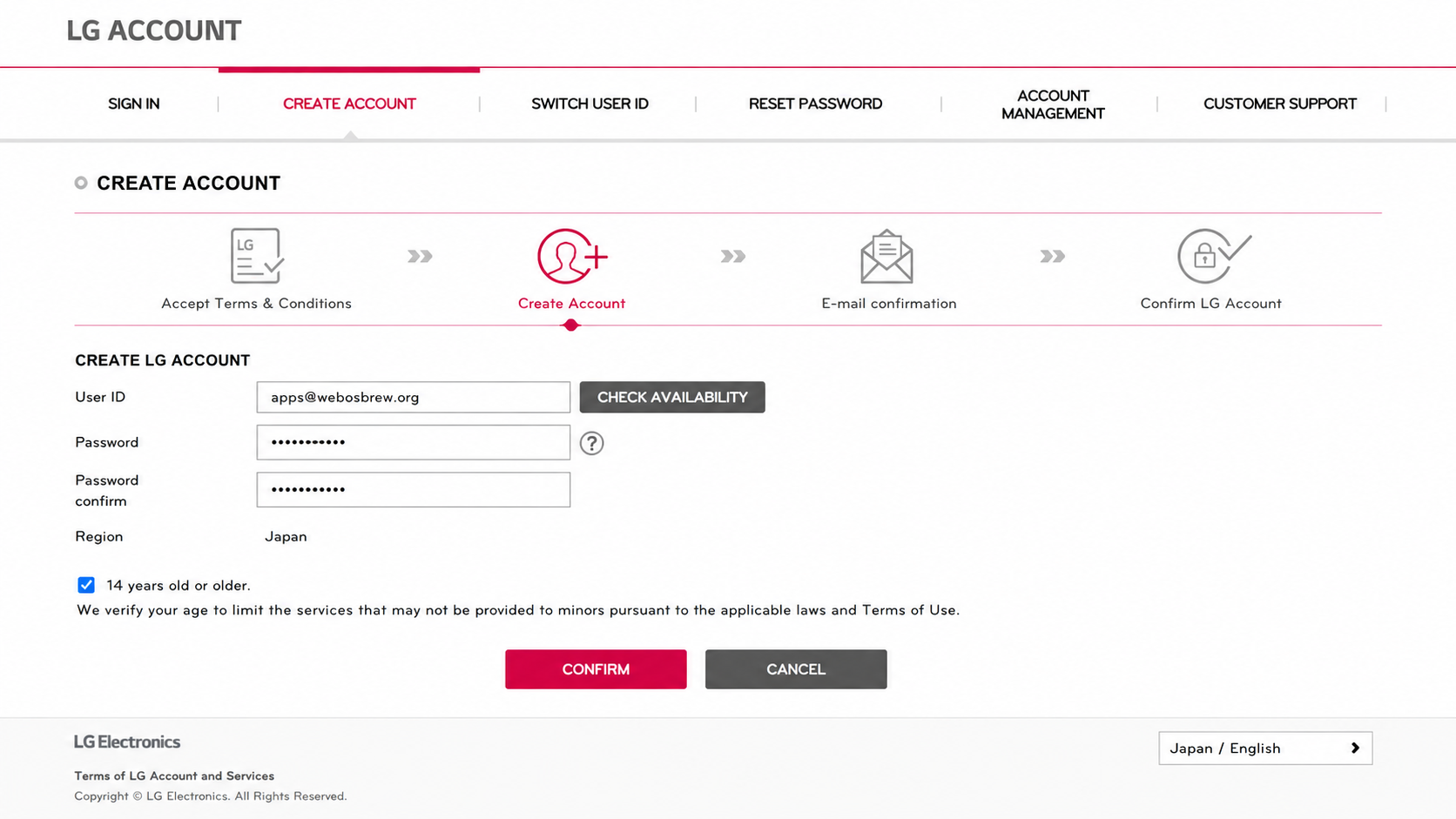
Task: Toggle the 14 years old or older checkbox
Action: click(86, 585)
